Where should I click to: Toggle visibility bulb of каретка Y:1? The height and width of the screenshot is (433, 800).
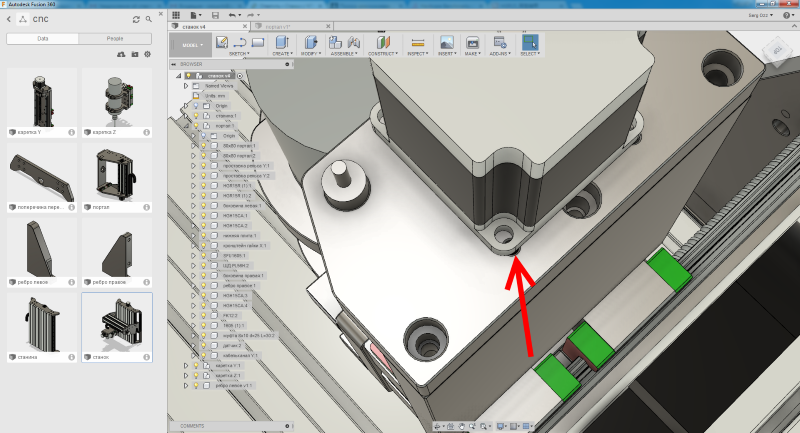(x=196, y=365)
